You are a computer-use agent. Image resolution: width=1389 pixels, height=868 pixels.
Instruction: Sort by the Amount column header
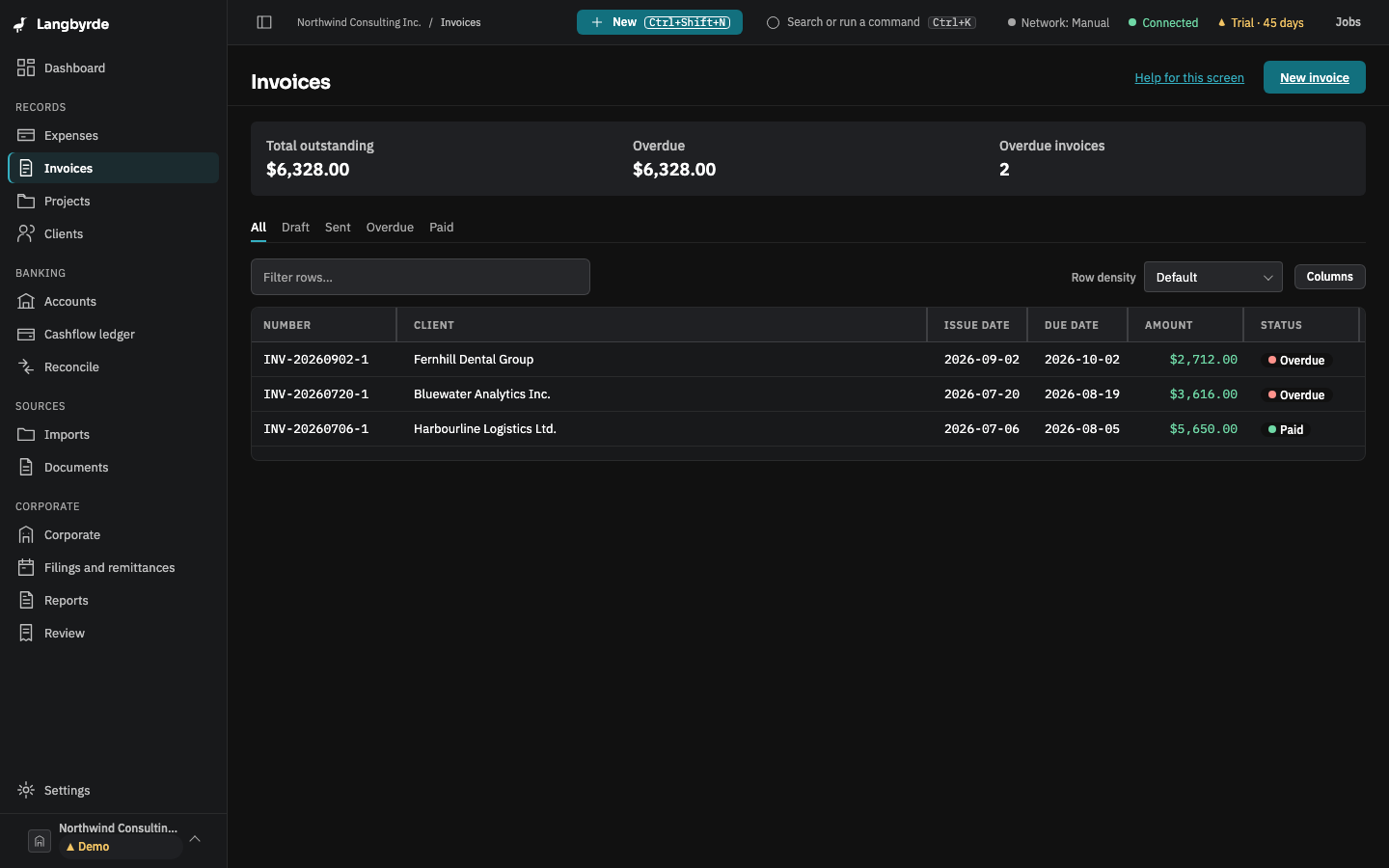pos(1185,325)
